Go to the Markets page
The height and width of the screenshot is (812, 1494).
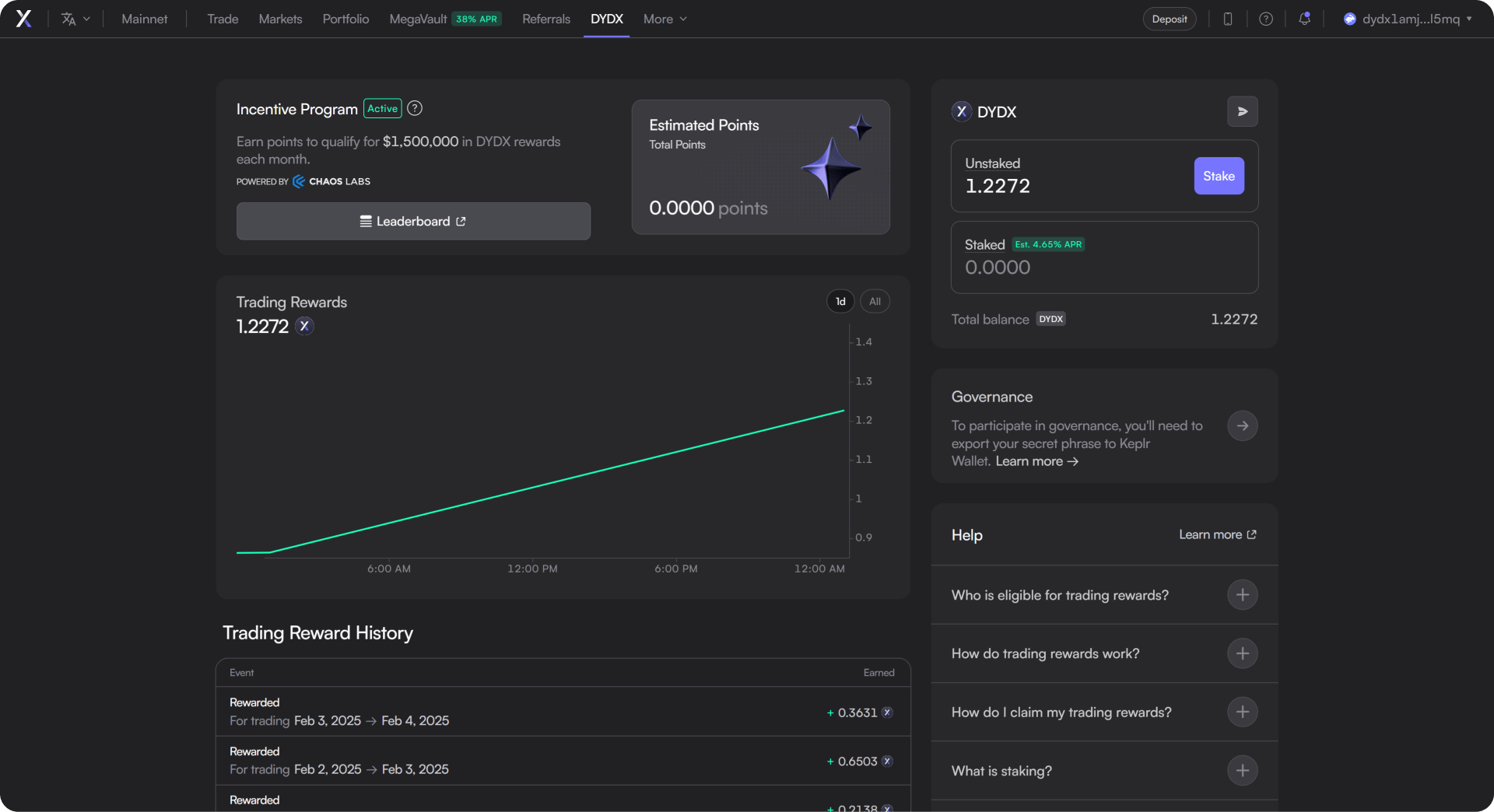coord(280,19)
